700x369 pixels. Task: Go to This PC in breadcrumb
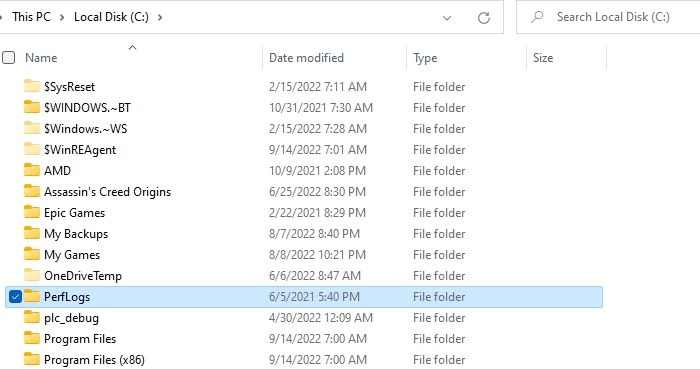[x=31, y=17]
